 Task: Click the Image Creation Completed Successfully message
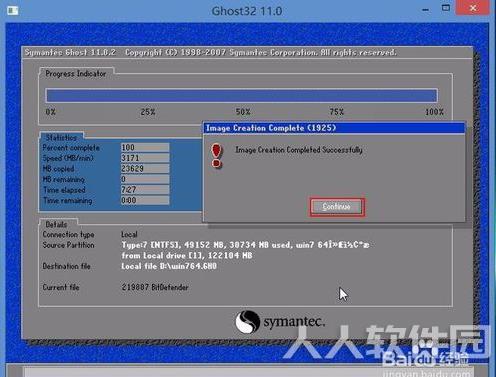[x=299, y=150]
